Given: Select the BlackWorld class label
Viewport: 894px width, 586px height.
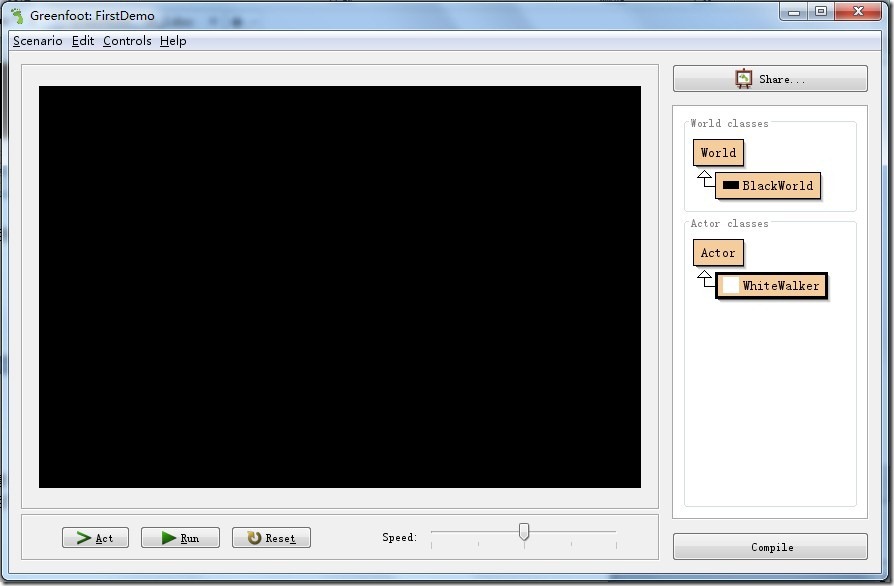Looking at the screenshot, I should point(778,186).
